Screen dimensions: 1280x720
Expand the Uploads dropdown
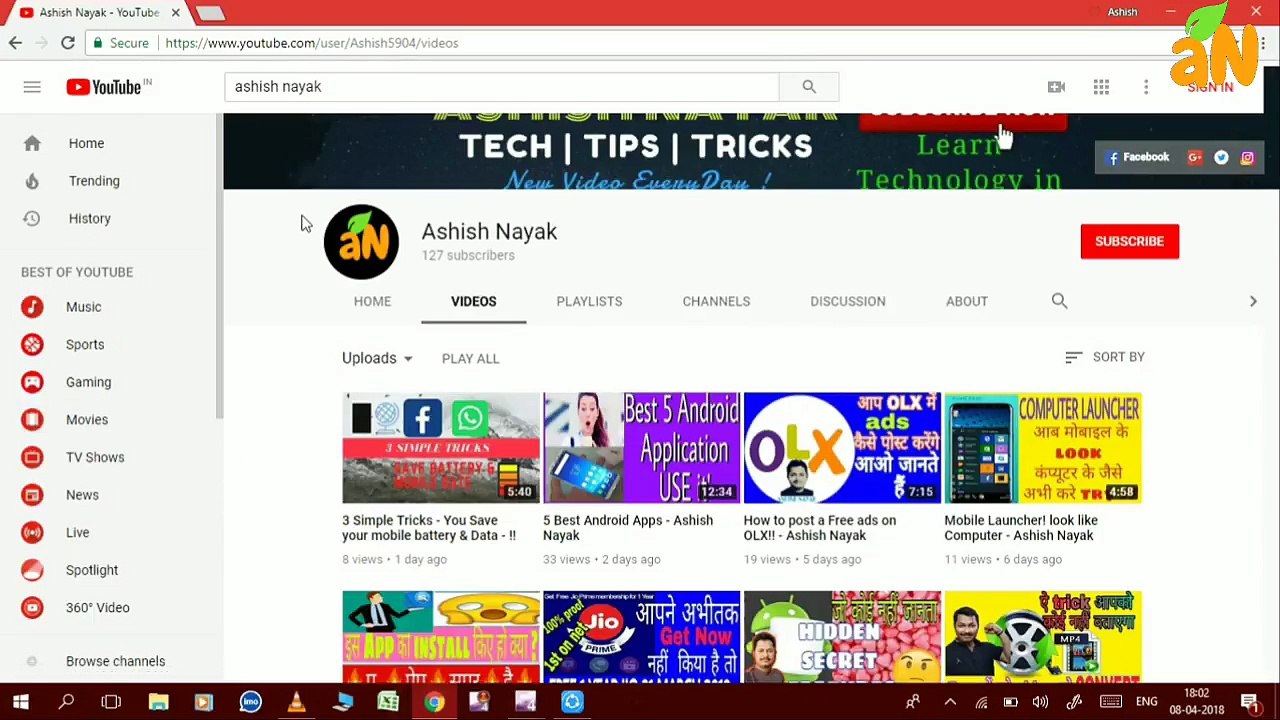pos(377,358)
